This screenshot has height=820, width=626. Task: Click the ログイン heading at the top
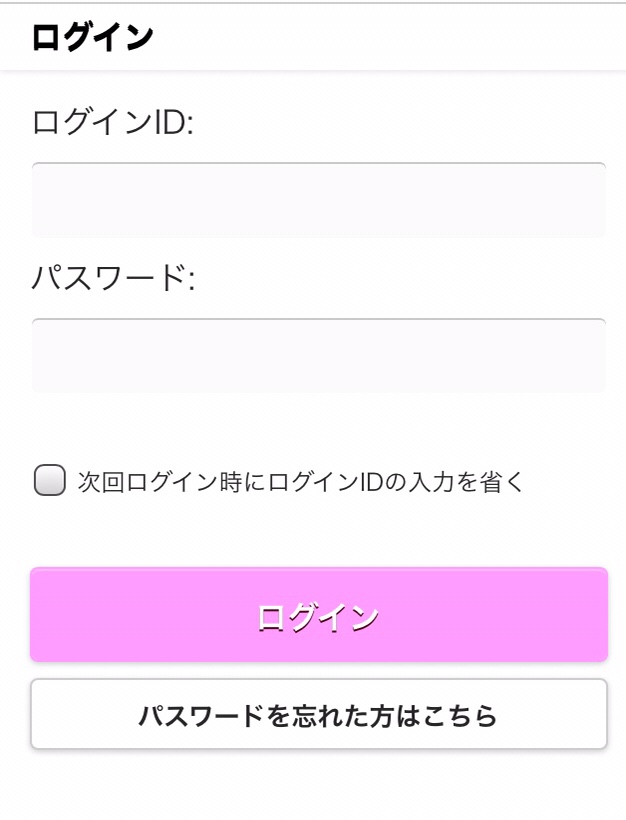(x=92, y=38)
